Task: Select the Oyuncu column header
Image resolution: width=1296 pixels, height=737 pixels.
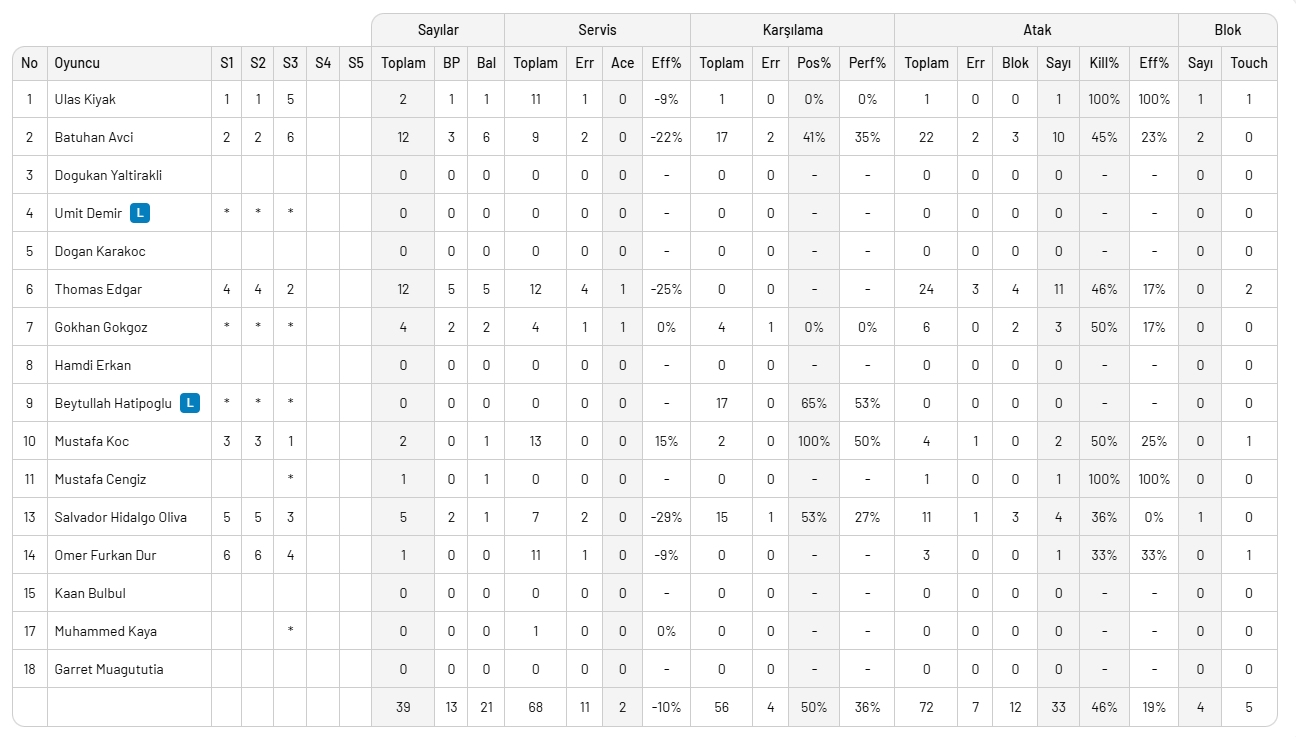Action: point(77,63)
